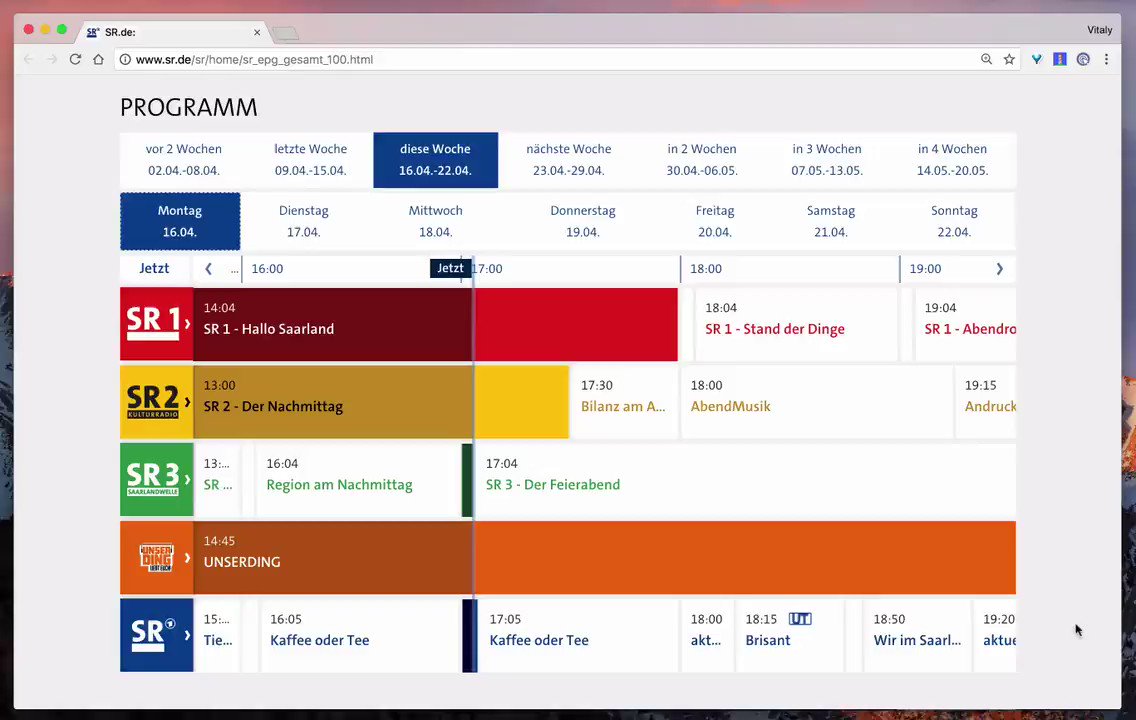Open the 13:... 'SR ...' SR 3 program
Image resolution: width=1136 pixels, height=720 pixels.
217,480
